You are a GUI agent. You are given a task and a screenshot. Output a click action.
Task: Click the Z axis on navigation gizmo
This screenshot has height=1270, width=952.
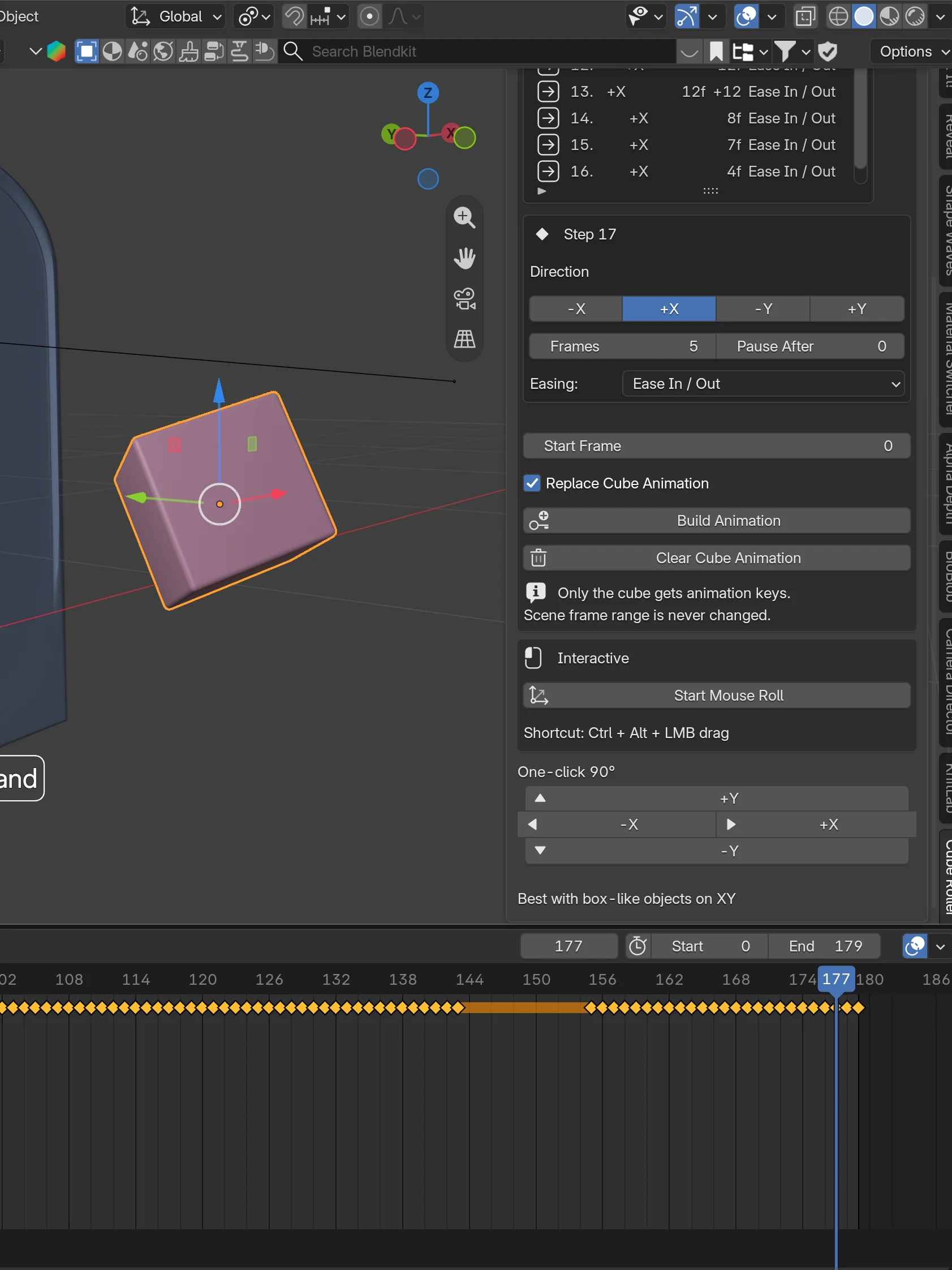point(428,92)
